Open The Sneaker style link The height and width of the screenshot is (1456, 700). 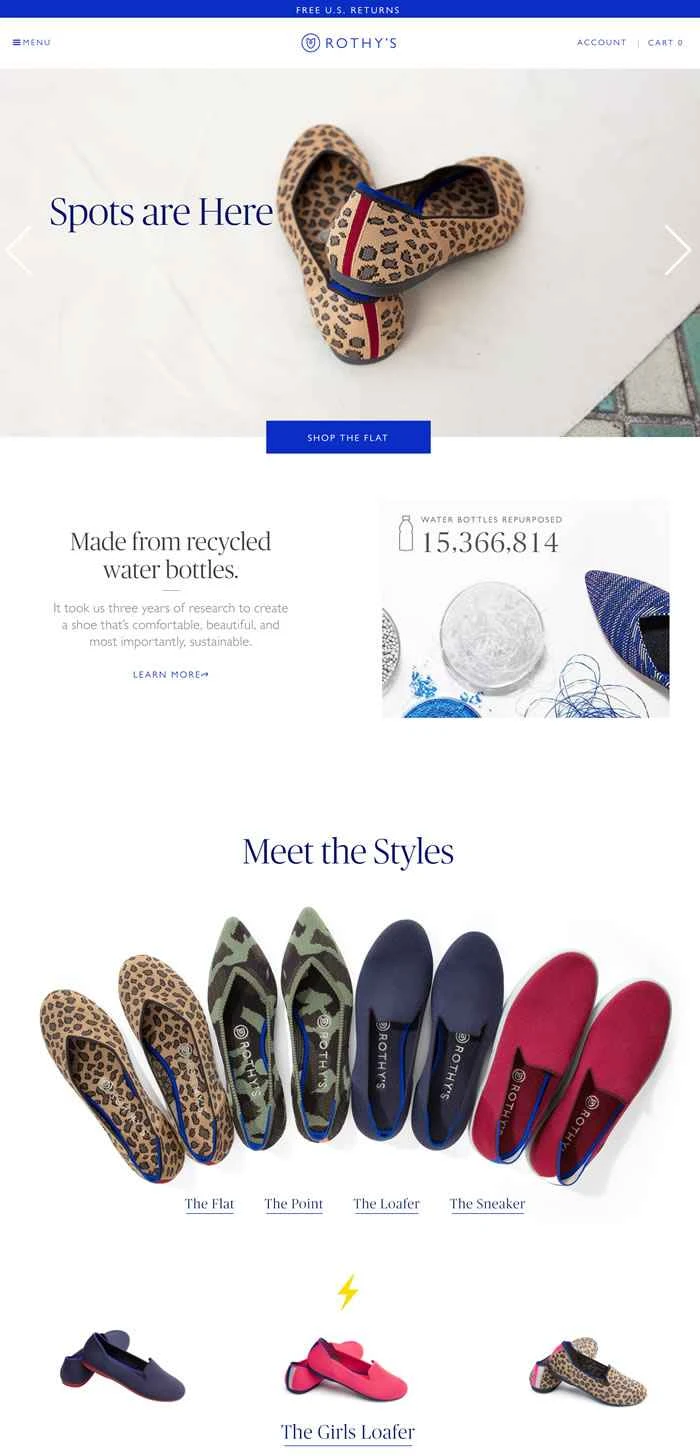[487, 1204]
